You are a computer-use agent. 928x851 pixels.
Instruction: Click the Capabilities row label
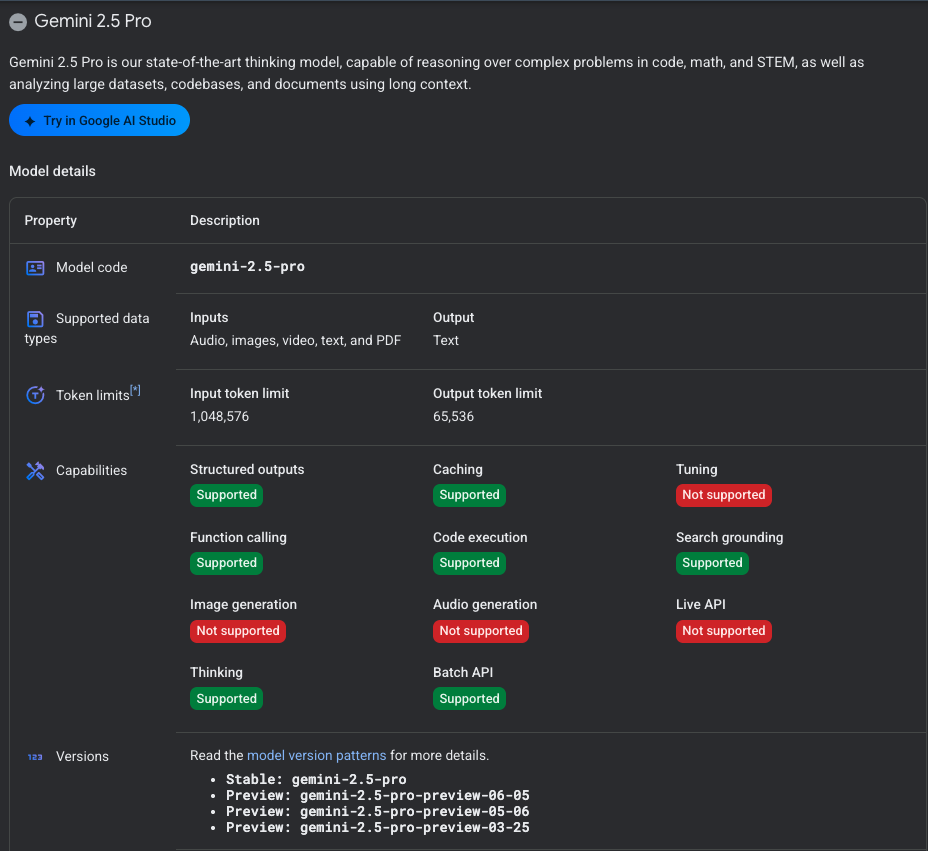click(91, 470)
